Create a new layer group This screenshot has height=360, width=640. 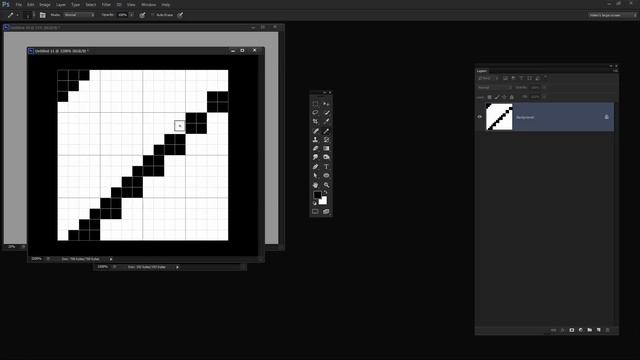(x=590, y=330)
